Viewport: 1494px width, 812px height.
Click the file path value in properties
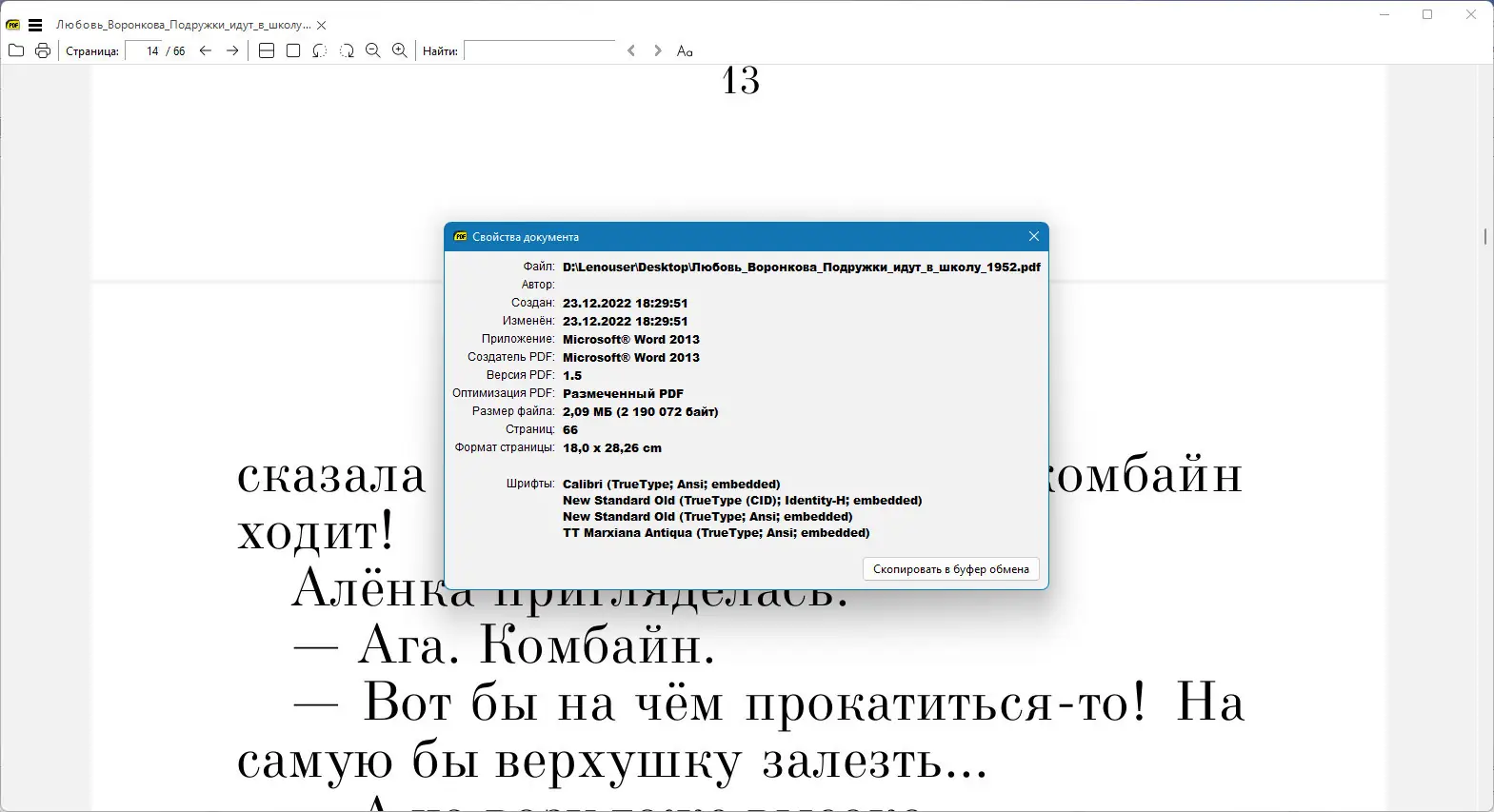pos(802,267)
